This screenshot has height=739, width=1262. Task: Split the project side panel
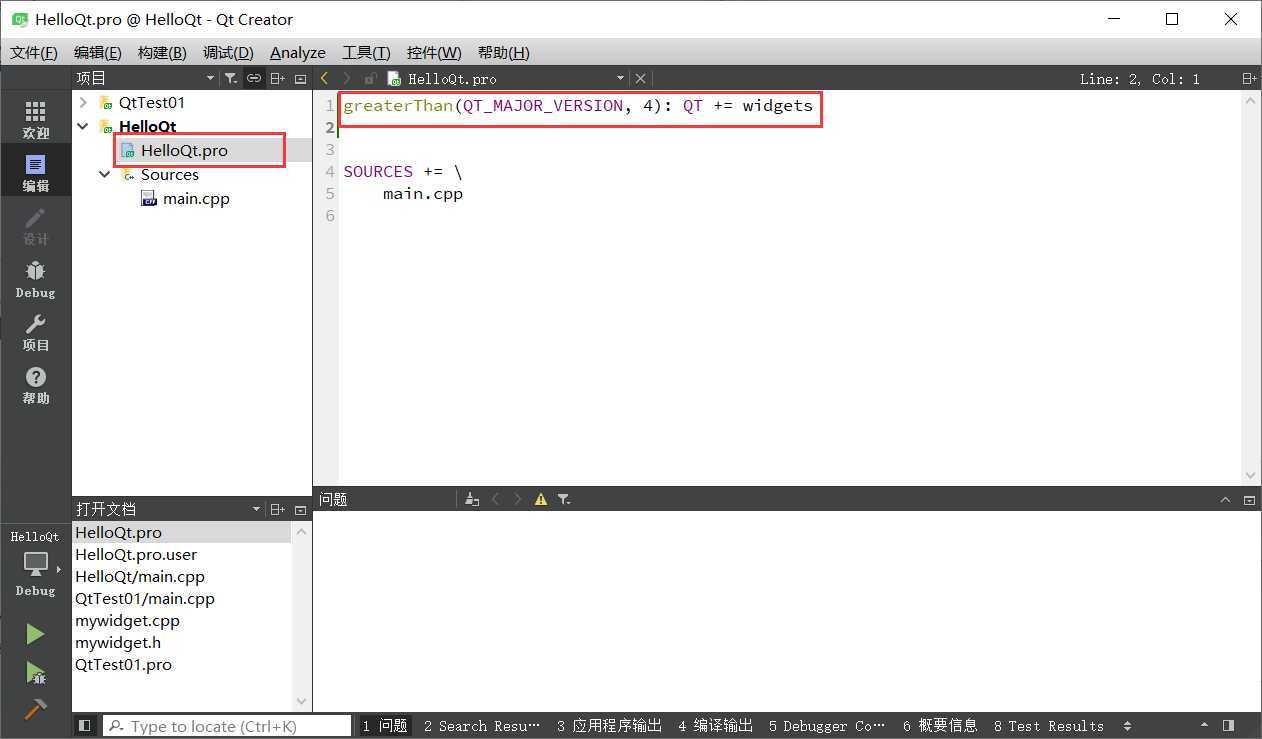point(278,78)
